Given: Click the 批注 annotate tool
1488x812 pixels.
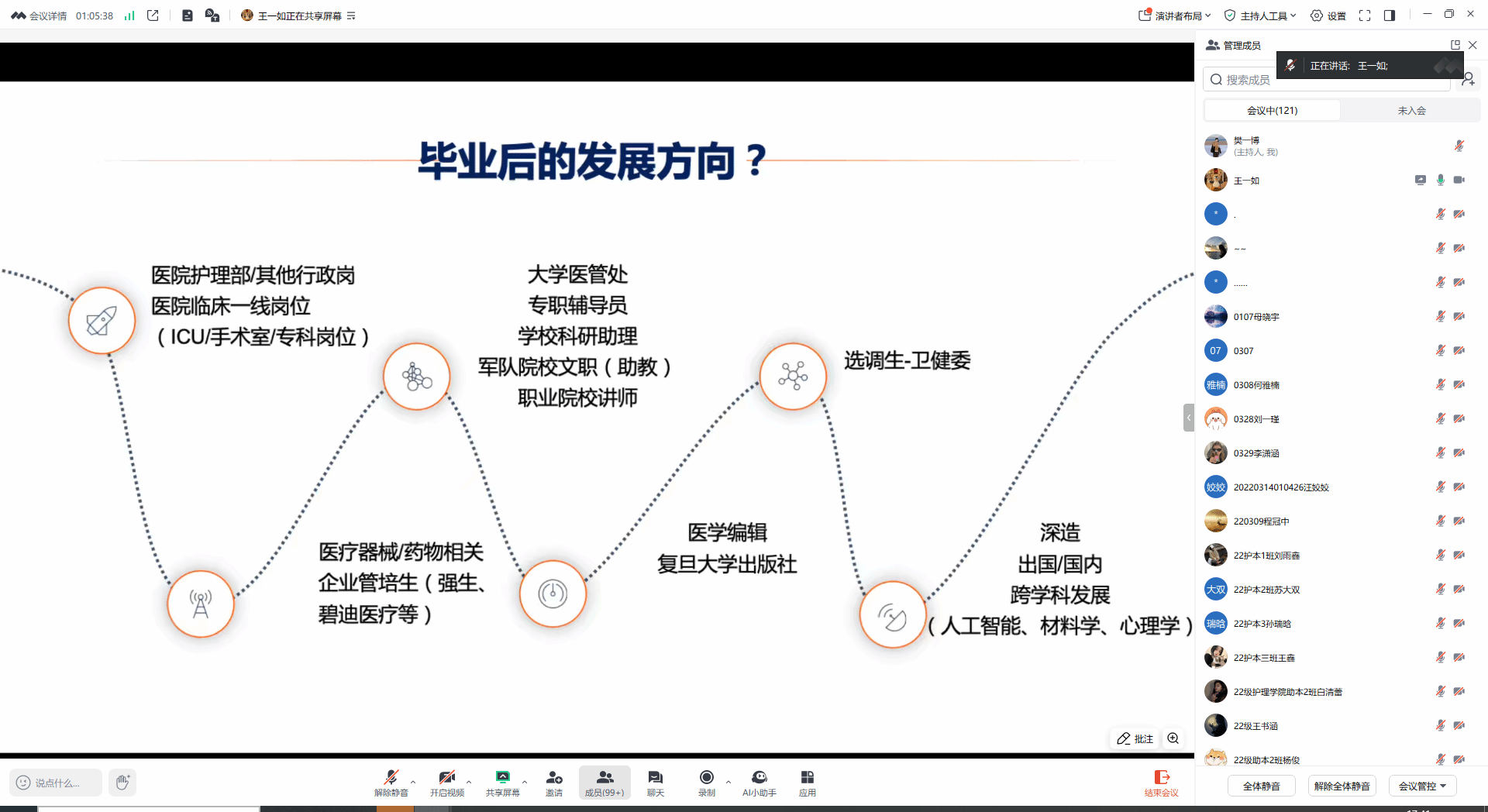Looking at the screenshot, I should (1135, 738).
